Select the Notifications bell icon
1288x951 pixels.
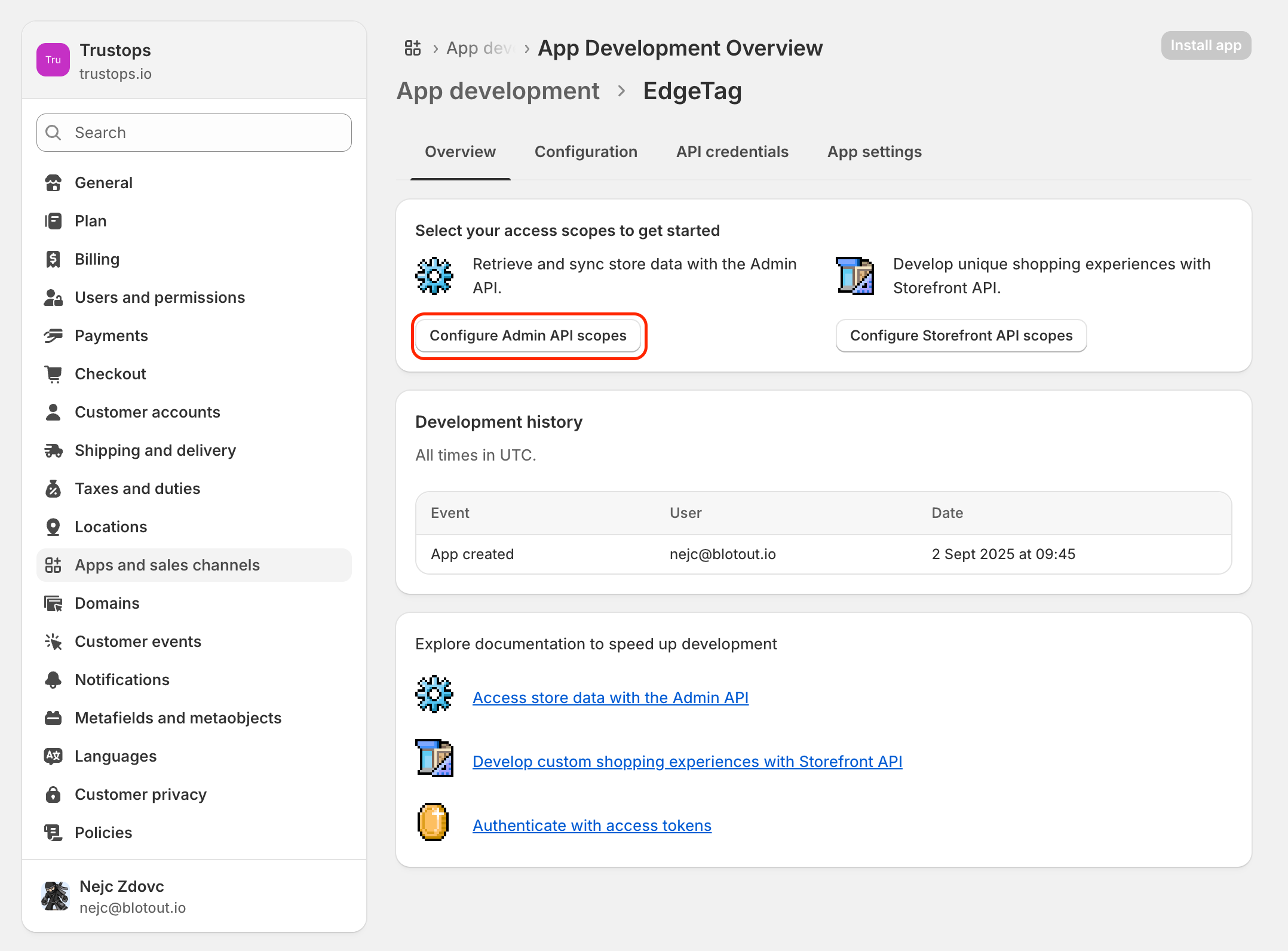(53, 680)
